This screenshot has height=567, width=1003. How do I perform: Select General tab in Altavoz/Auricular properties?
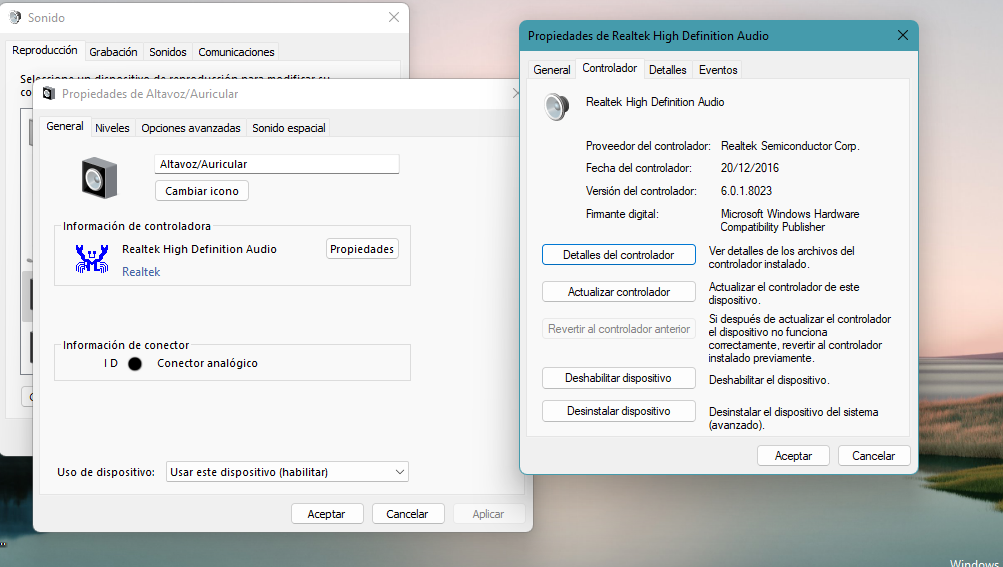[x=65, y=126]
